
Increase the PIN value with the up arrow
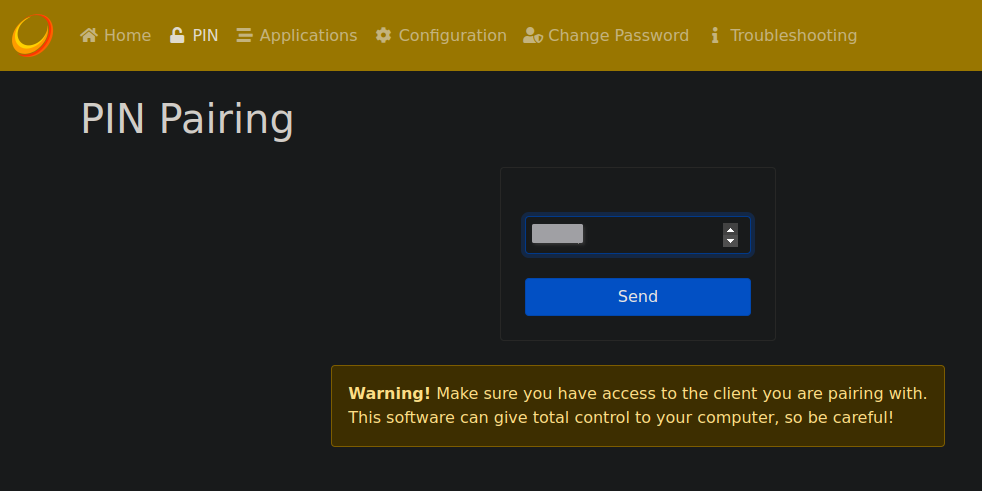(730, 229)
